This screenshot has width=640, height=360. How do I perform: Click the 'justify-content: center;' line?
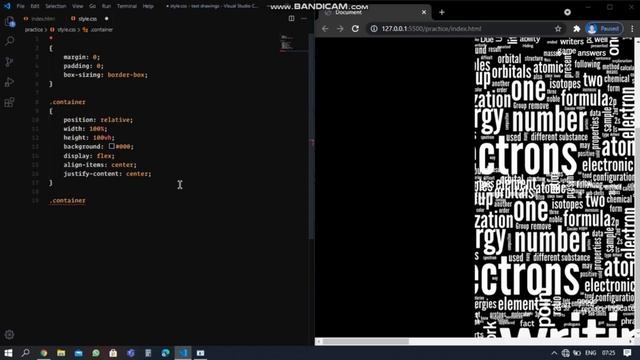click(107, 174)
